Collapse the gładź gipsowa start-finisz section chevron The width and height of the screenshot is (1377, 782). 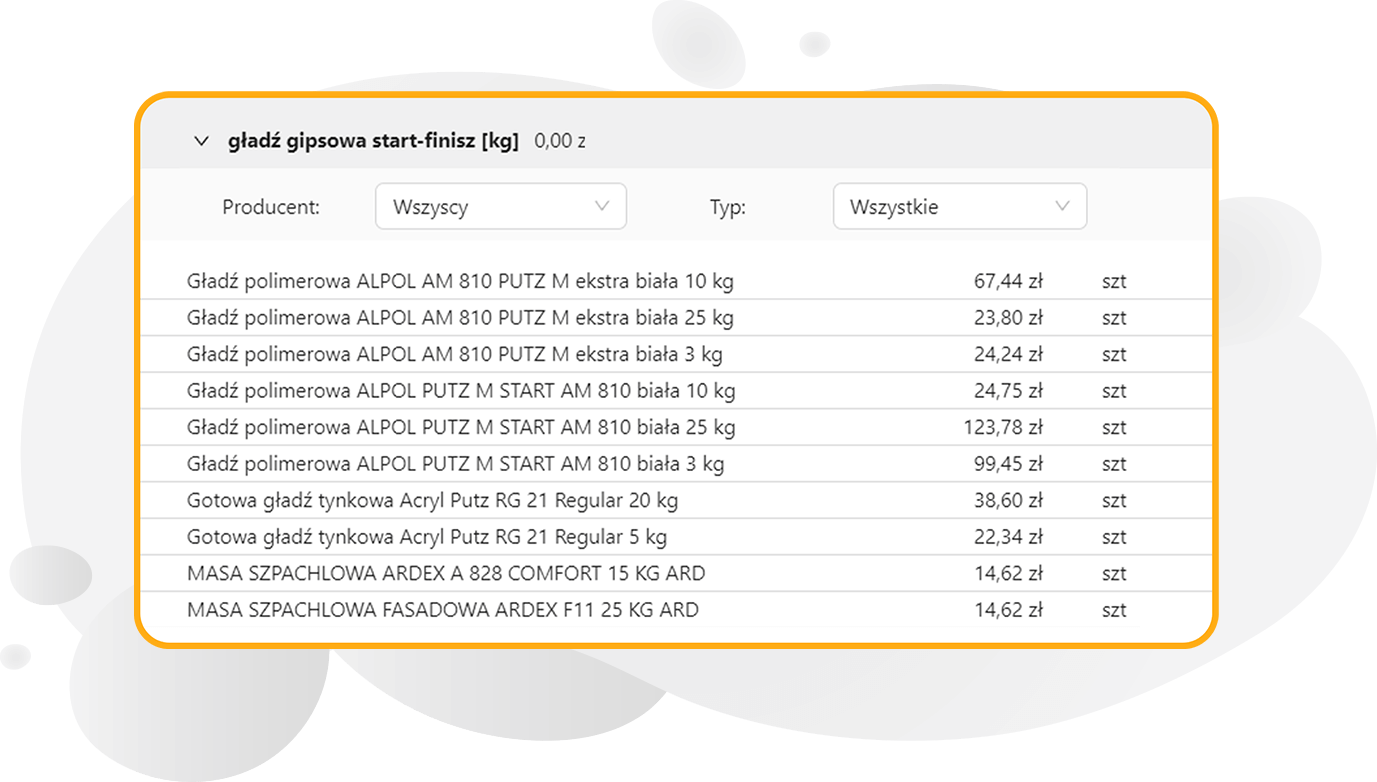click(x=200, y=142)
